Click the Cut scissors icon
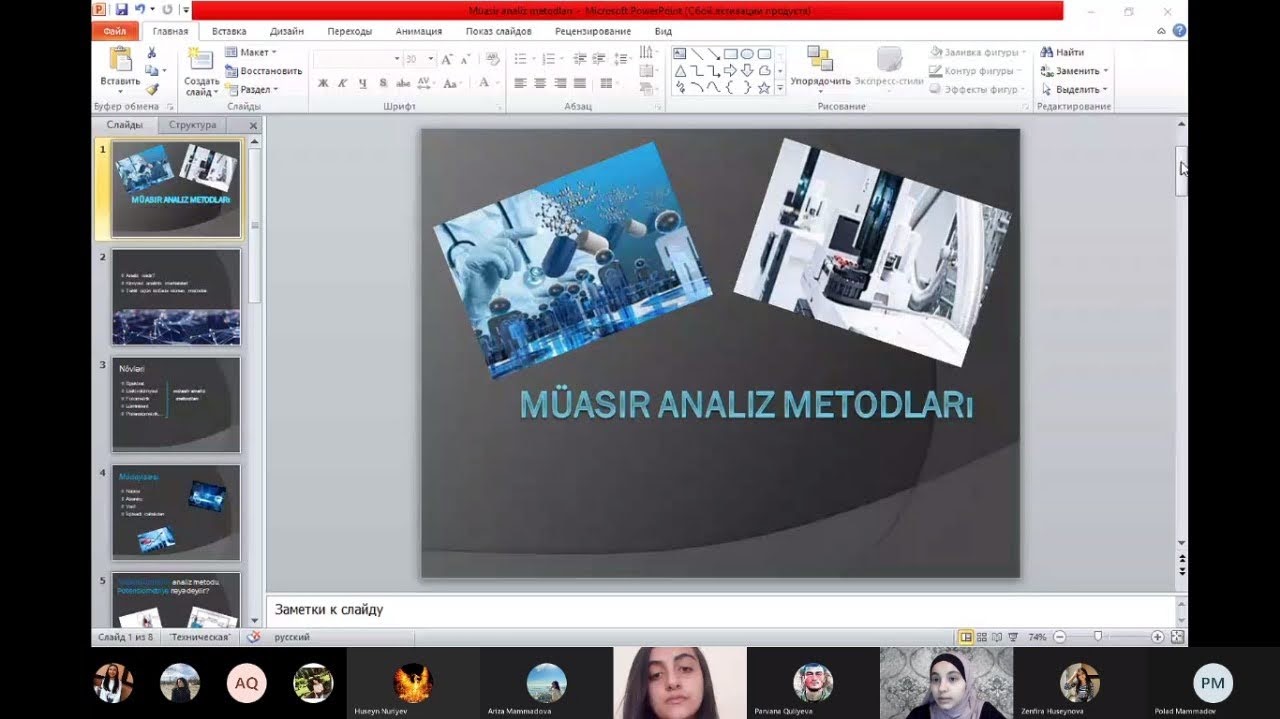1280x719 pixels. coord(152,53)
